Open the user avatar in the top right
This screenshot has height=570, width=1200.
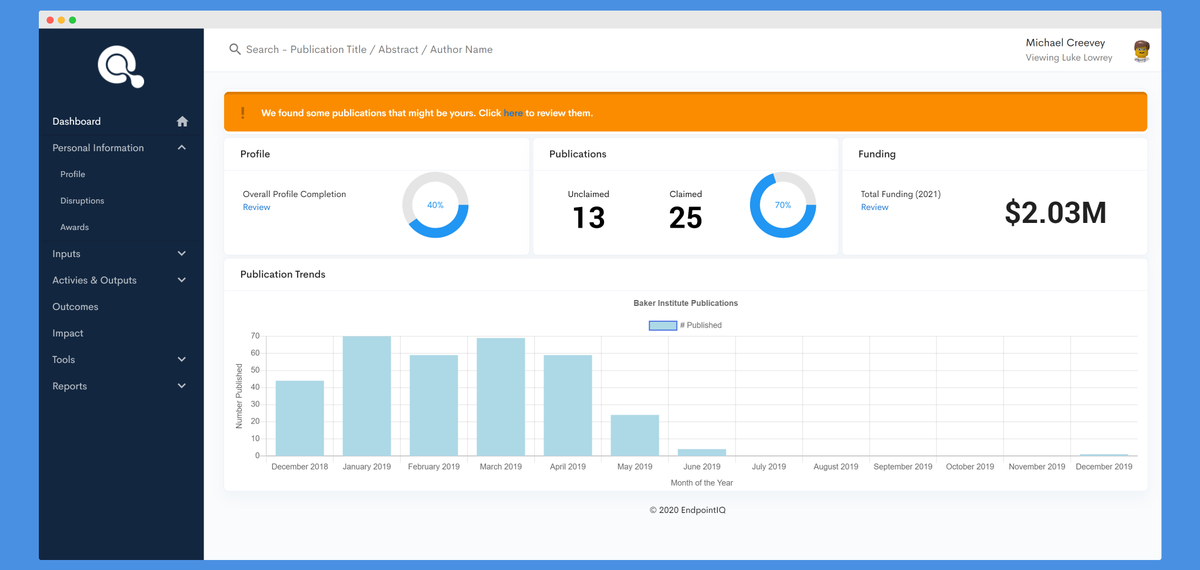(1141, 50)
